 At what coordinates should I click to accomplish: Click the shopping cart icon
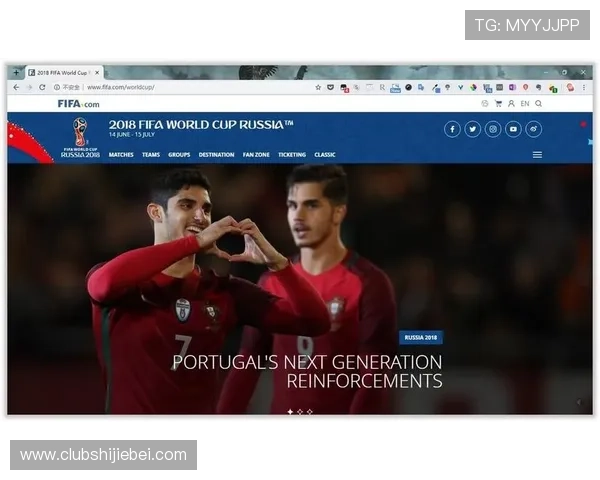coord(498,103)
